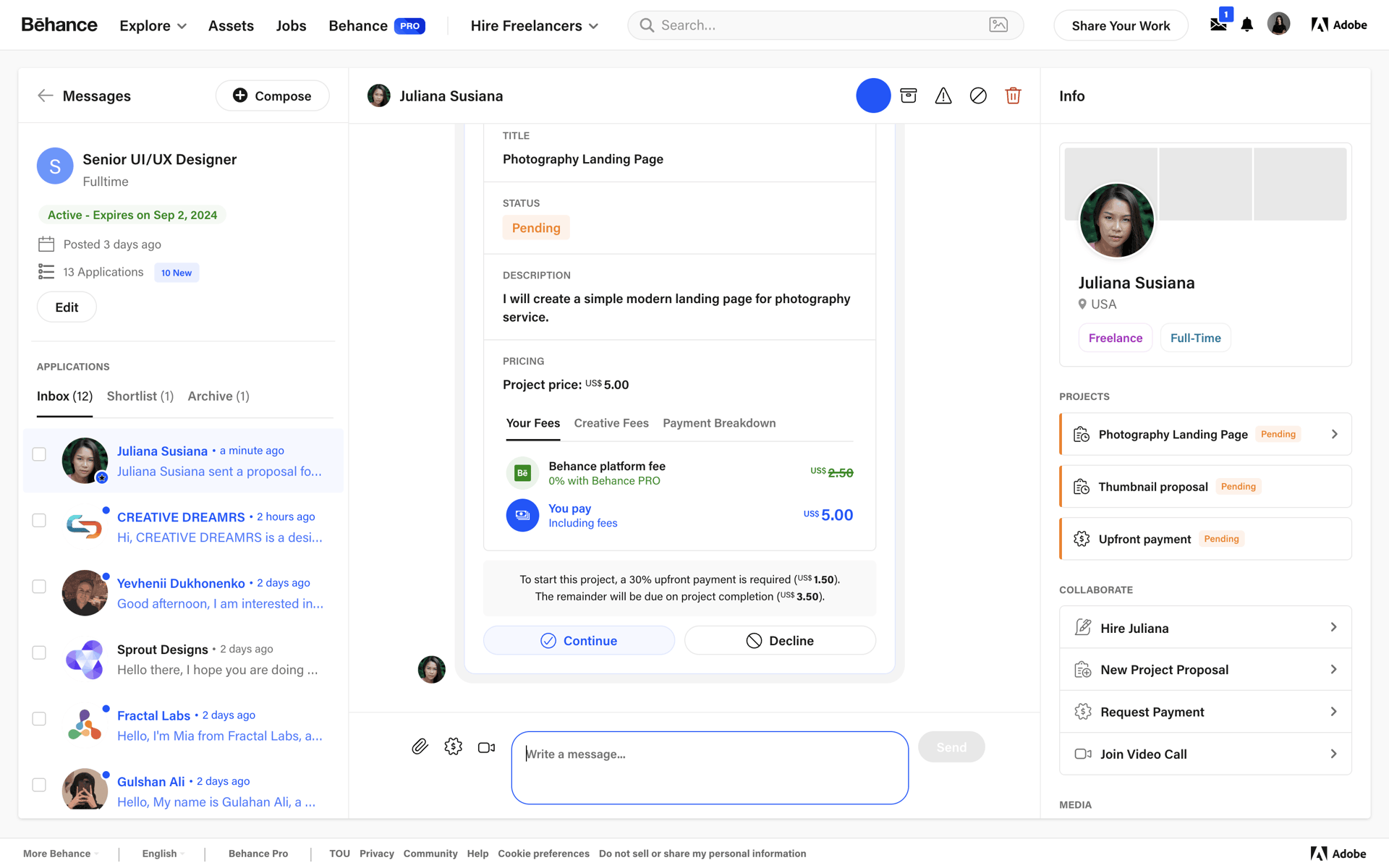Select the Creative Fees tab
The width and height of the screenshot is (1389, 868).
611,423
